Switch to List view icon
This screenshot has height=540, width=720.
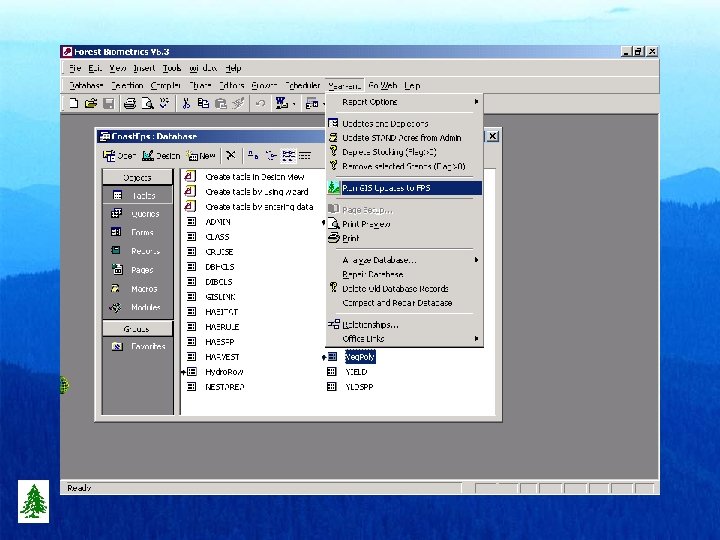(288, 156)
